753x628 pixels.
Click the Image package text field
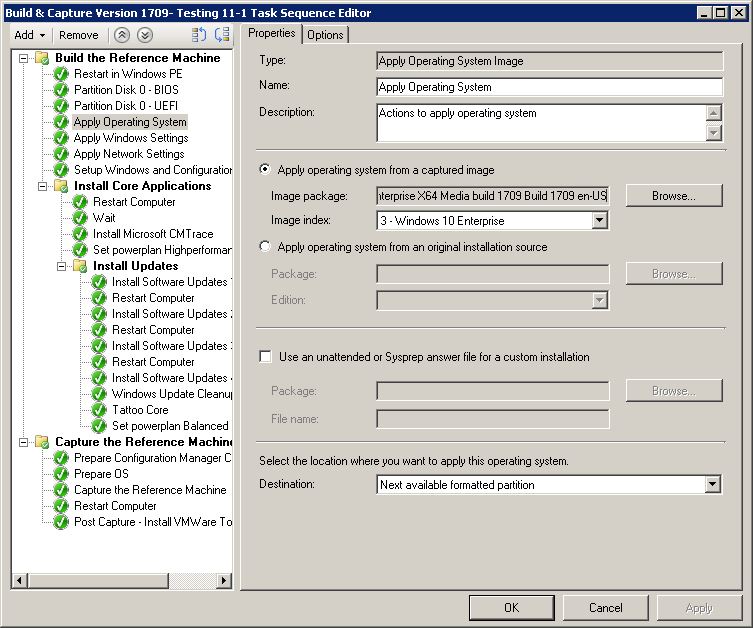(493, 196)
